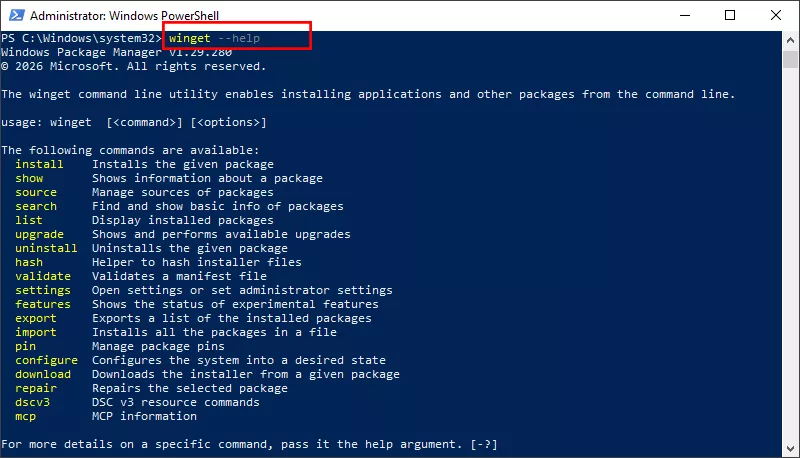Click the vertical scrollbar thumb

pyautogui.click(x=790, y=59)
